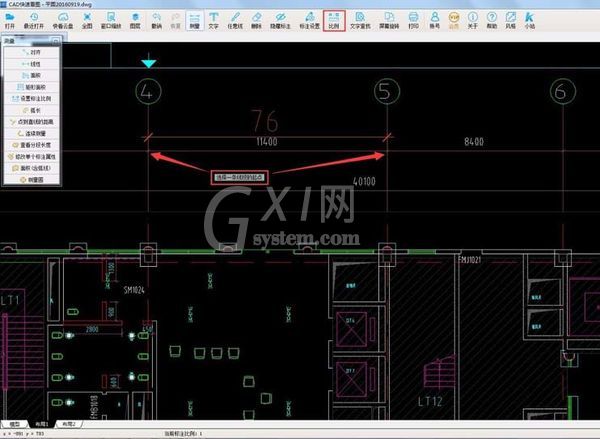Click the 11400 dimension text
Viewport: 600px width, 439px height.
267,142
